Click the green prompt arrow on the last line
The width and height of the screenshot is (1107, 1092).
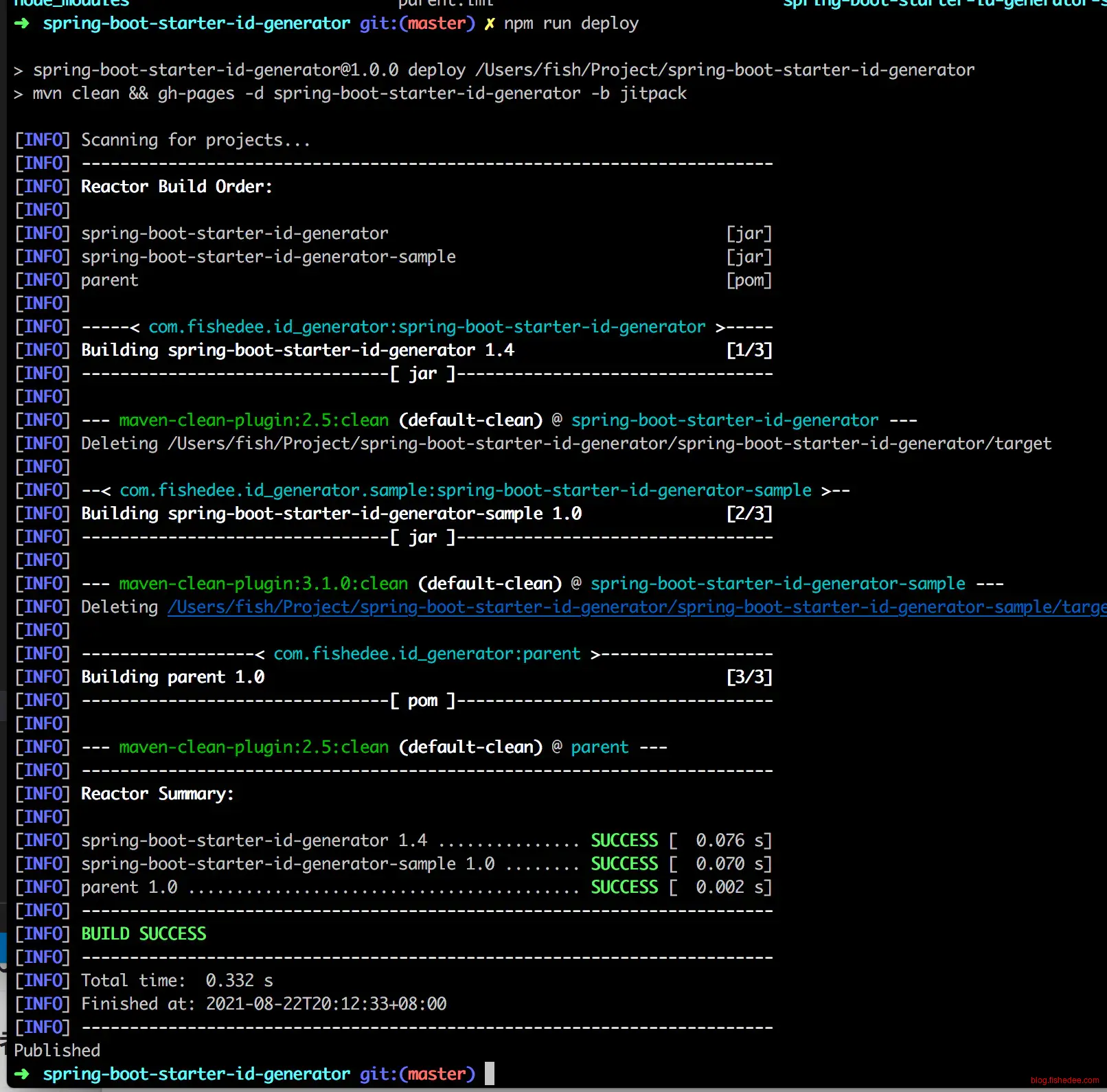pos(22,1074)
